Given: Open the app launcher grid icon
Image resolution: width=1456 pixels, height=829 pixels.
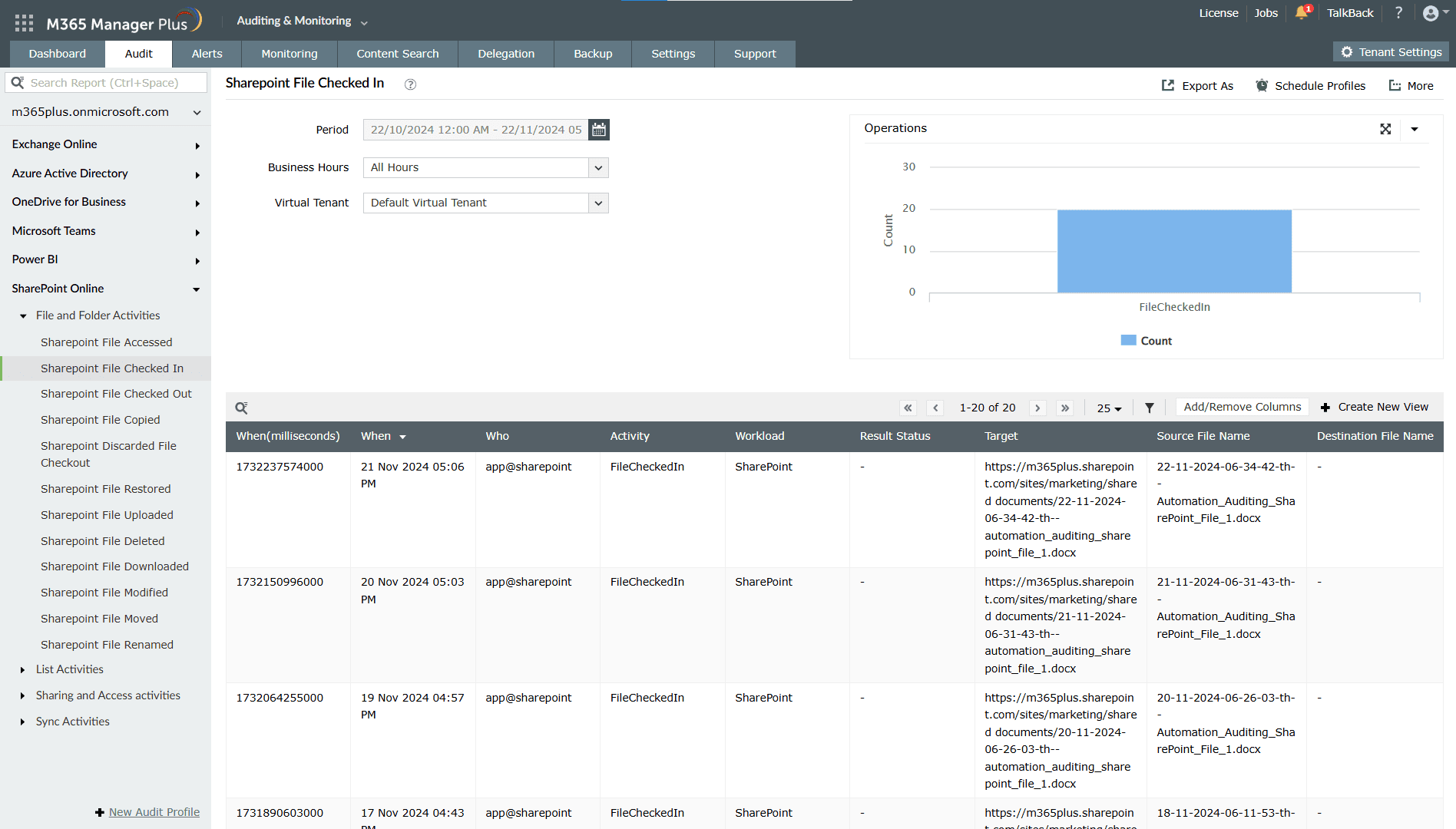Looking at the screenshot, I should coord(24,23).
